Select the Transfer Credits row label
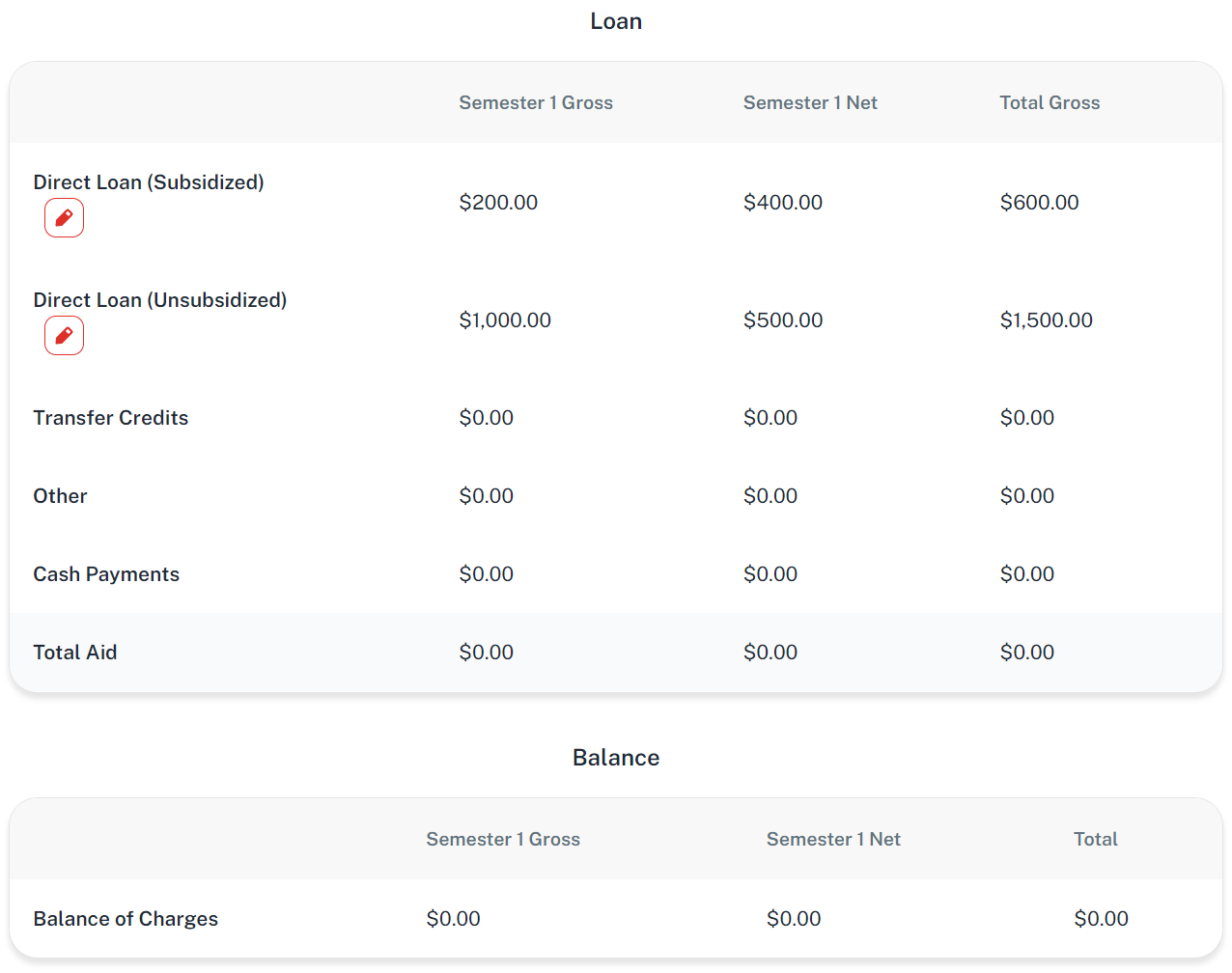This screenshot has width=1232, height=973. [111, 418]
